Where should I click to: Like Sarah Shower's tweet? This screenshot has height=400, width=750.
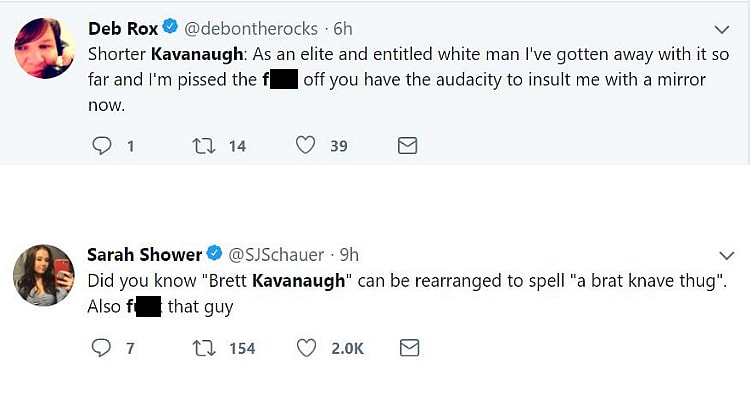coord(306,348)
